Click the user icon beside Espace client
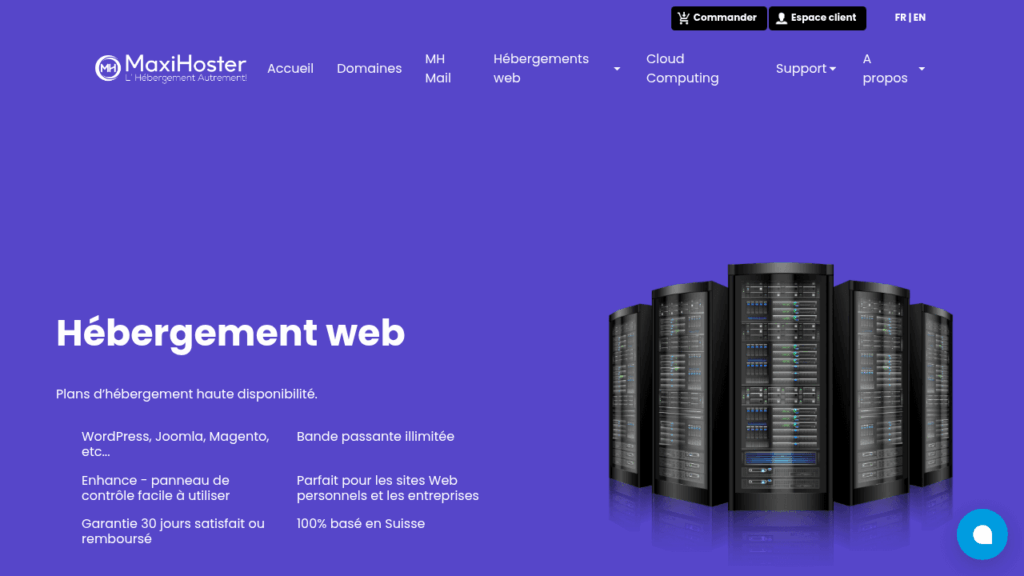 coord(781,18)
